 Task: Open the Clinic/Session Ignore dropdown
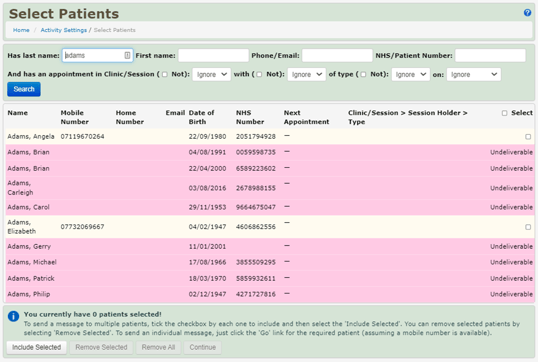point(211,74)
